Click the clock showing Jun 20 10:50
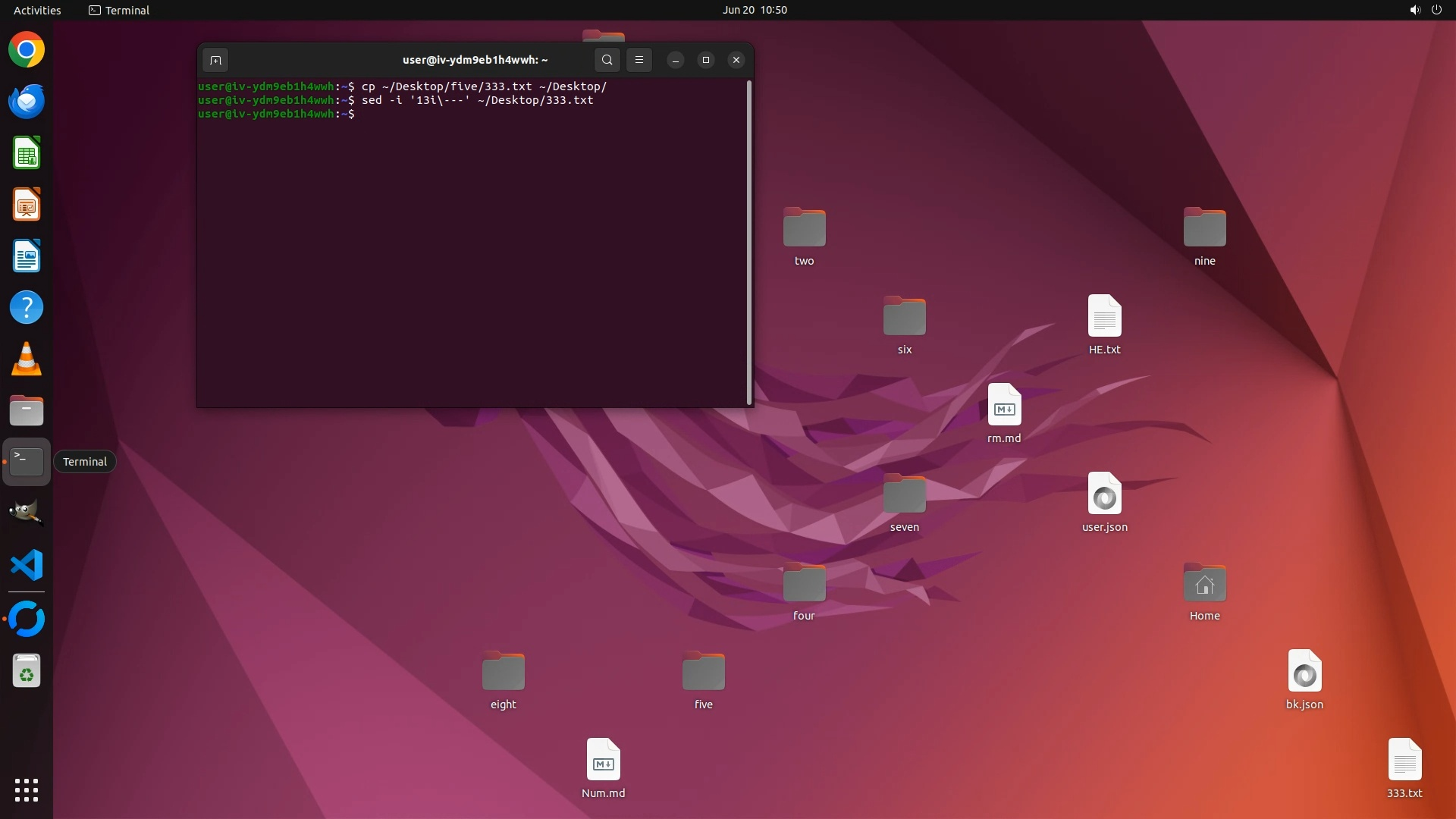This screenshot has height=819, width=1456. 754,10
